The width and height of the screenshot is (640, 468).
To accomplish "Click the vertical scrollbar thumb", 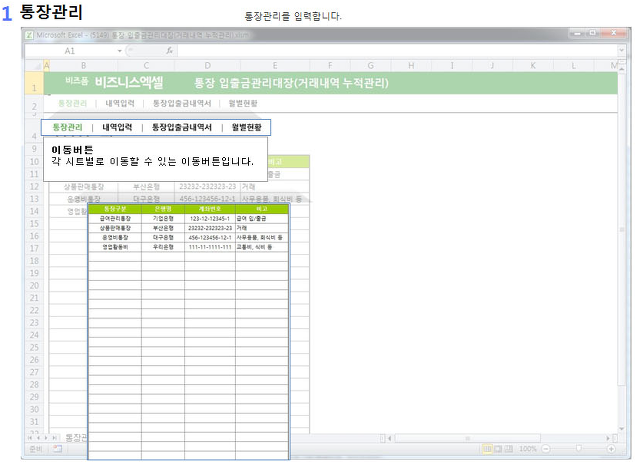I will pyautogui.click(x=622, y=228).
